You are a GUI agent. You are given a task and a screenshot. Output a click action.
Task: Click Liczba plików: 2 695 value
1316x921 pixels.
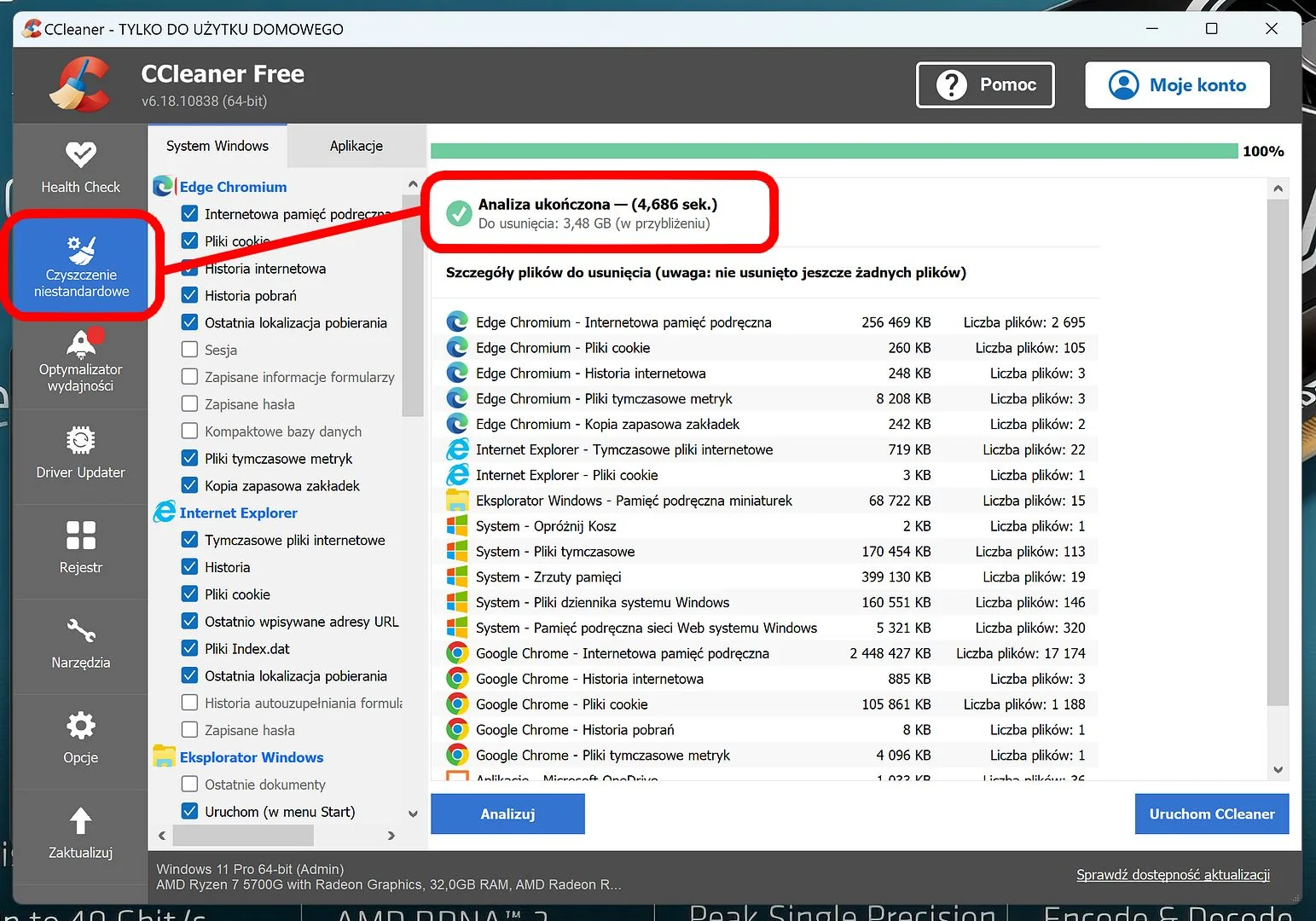[1024, 322]
